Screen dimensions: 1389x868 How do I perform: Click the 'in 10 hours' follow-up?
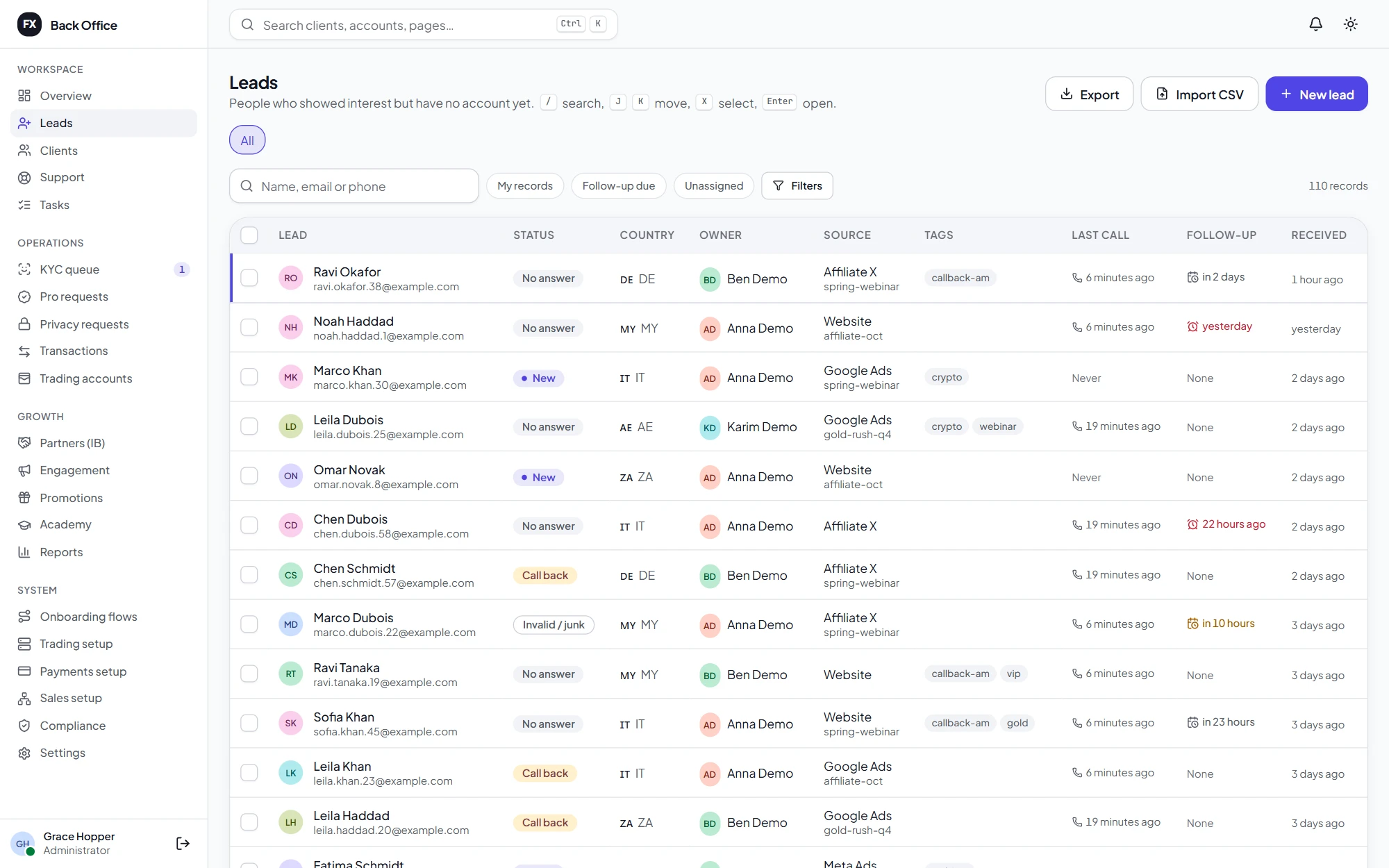1221,624
